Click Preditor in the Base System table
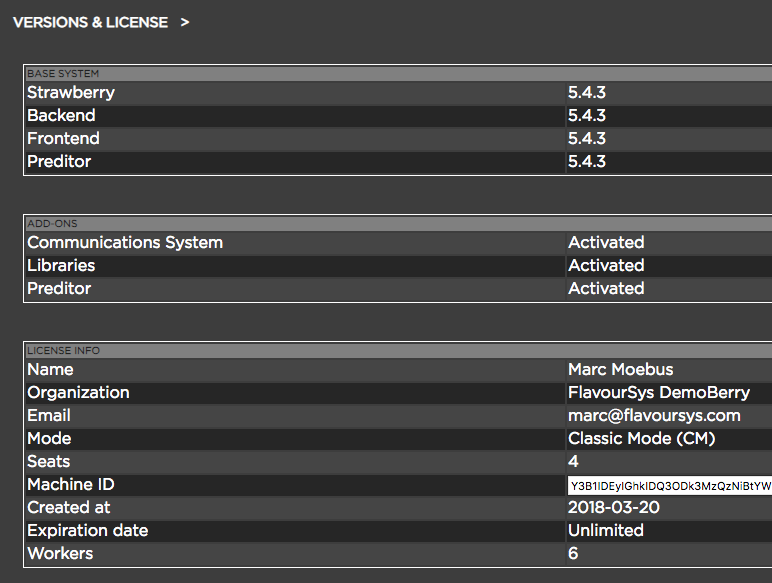Screen dimensions: 772x583 [x=59, y=162]
